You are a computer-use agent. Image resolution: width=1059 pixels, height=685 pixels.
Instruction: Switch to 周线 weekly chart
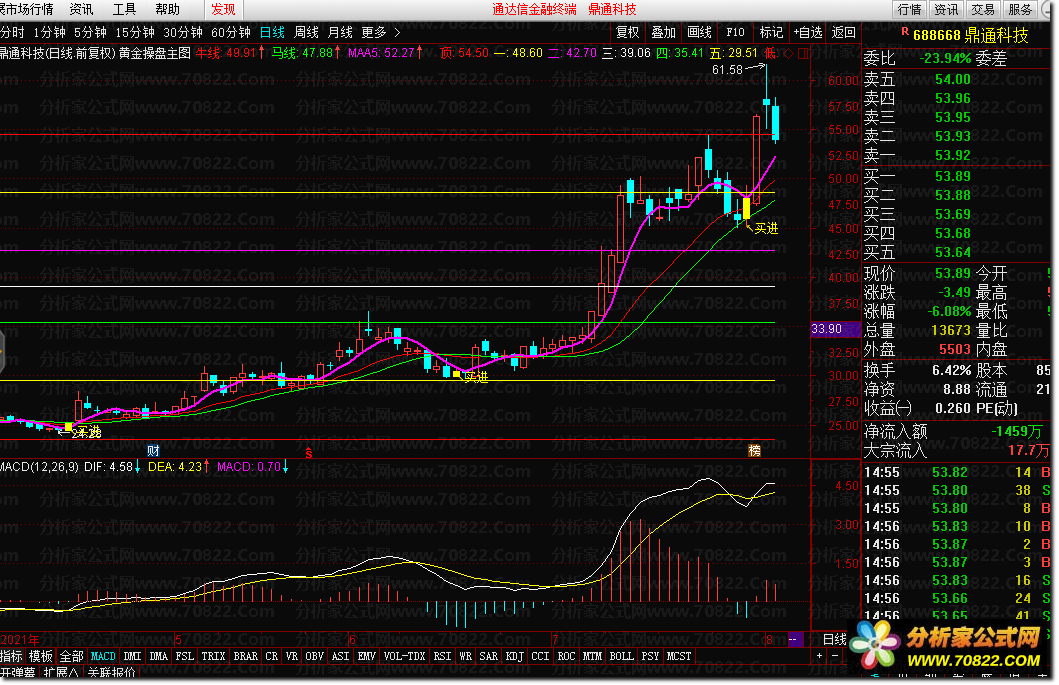307,32
